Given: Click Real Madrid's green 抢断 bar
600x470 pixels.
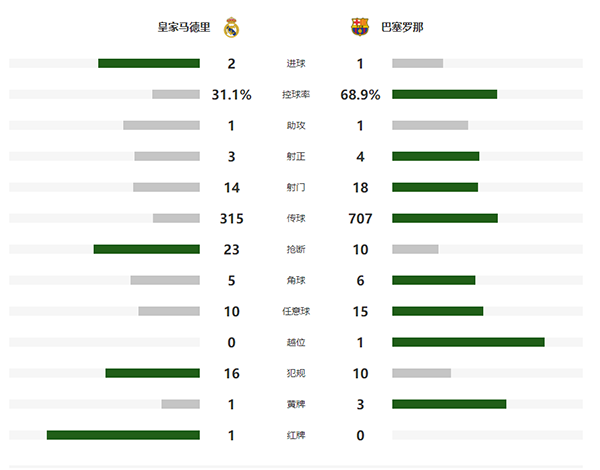Looking at the screenshot, I should (147, 249).
